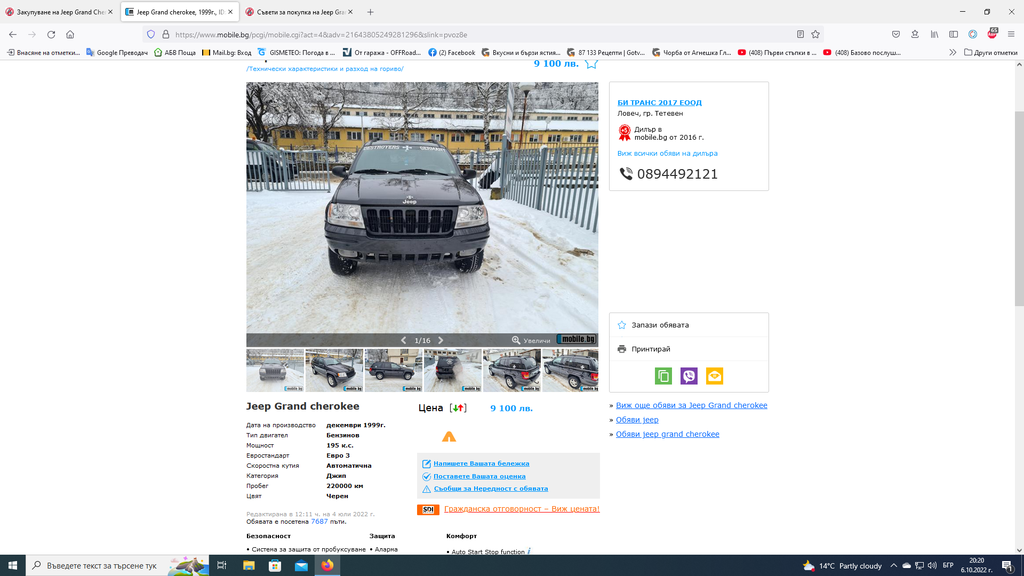Select the first thumbnail of the Jeep front view

click(275, 370)
